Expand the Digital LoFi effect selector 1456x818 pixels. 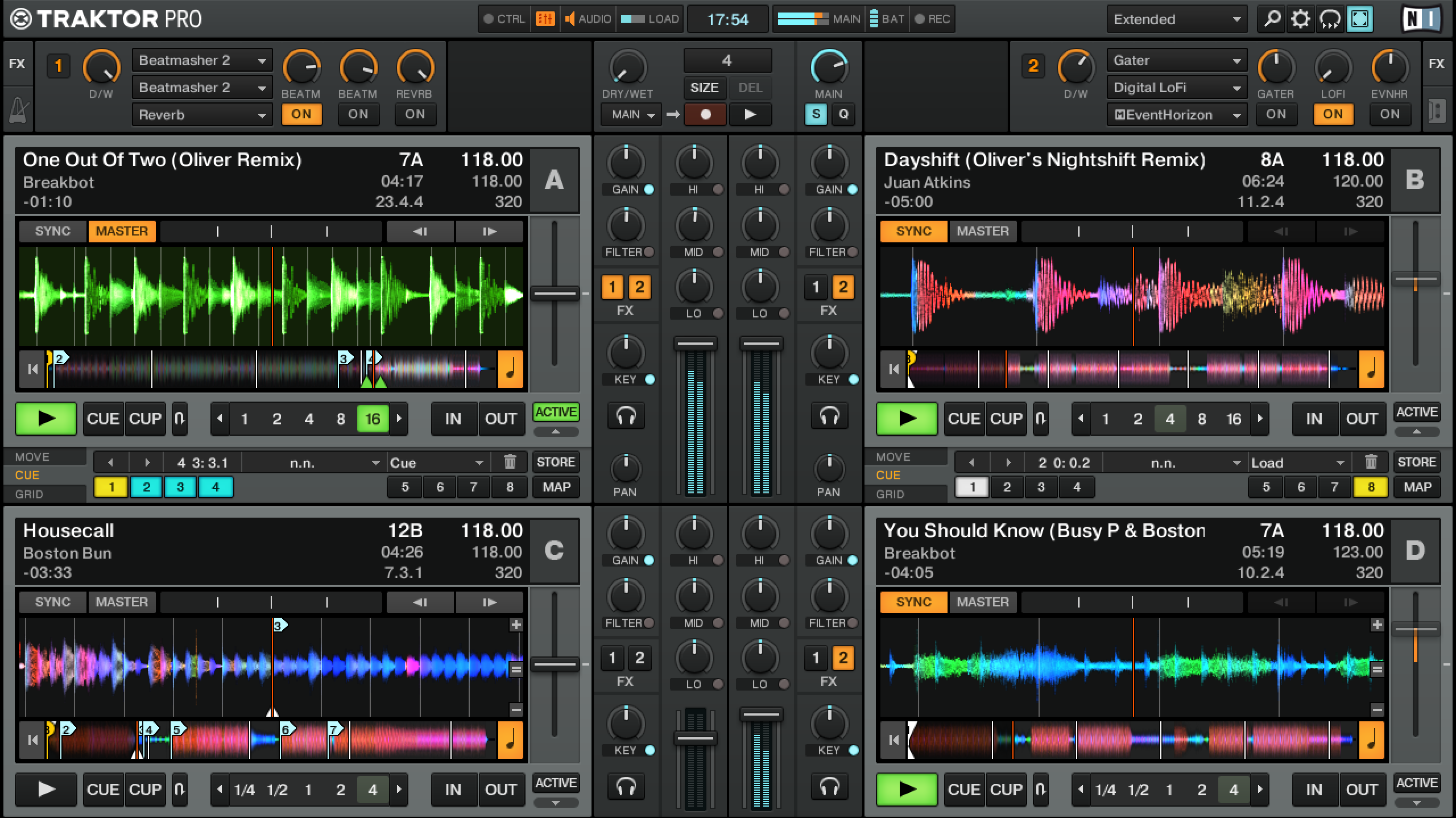tap(1176, 88)
